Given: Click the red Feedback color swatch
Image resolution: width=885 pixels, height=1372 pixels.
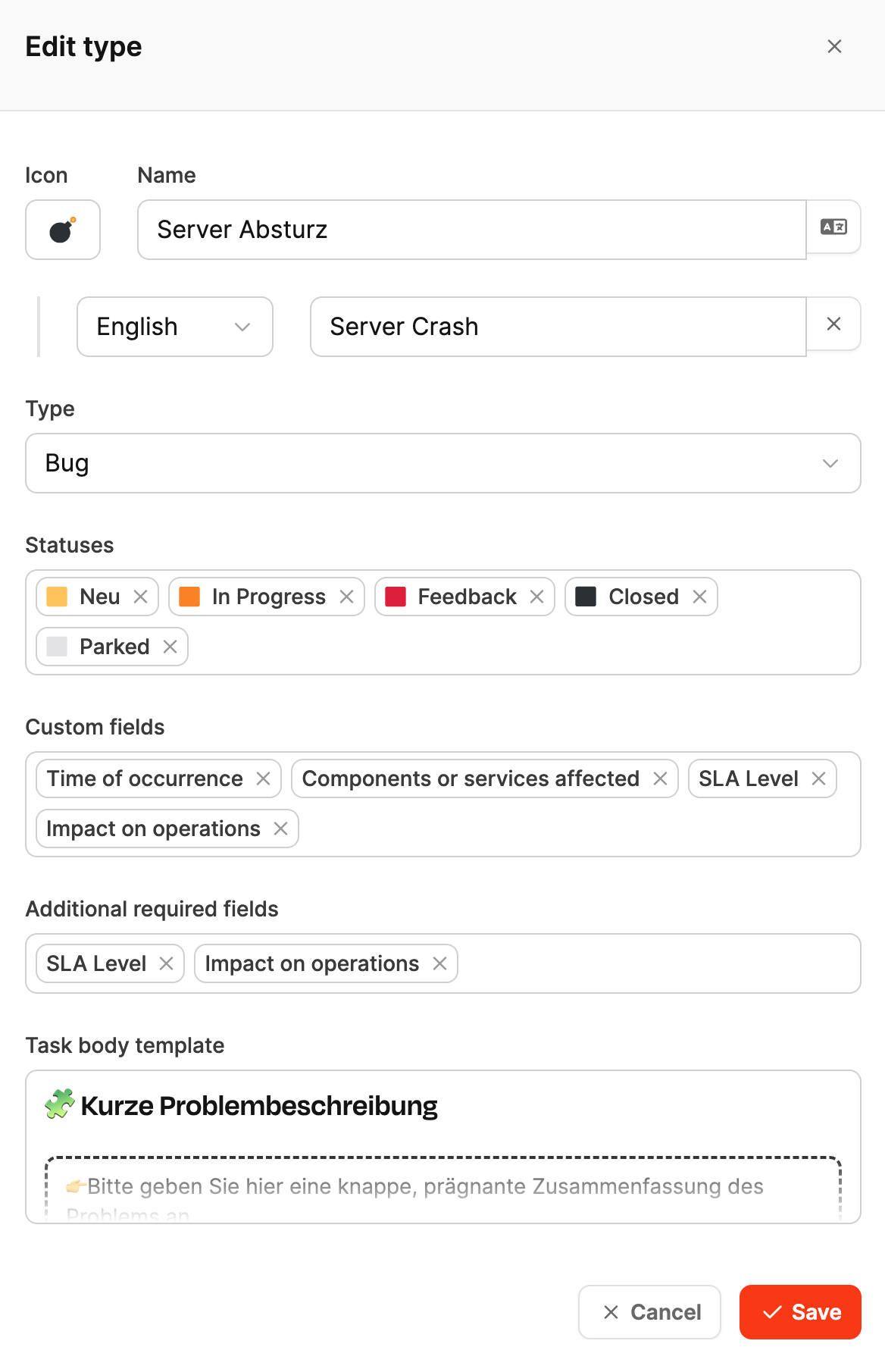Looking at the screenshot, I should click(396, 597).
